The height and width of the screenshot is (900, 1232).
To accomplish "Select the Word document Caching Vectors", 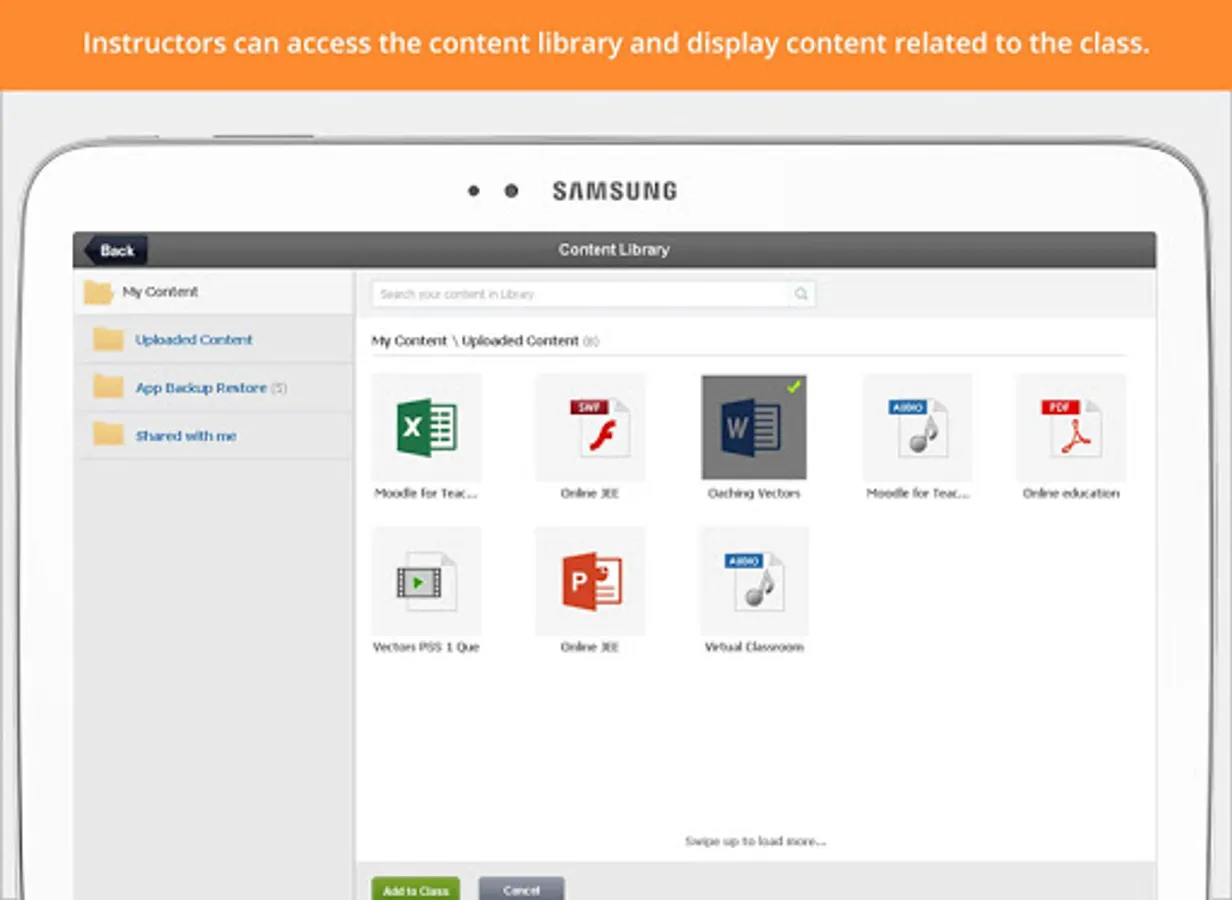I will click(754, 428).
